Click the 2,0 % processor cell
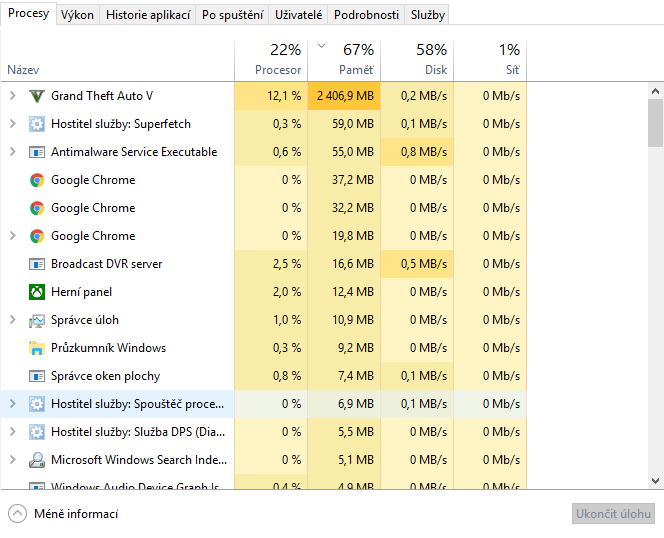The width and height of the screenshot is (664, 538). [x=271, y=291]
